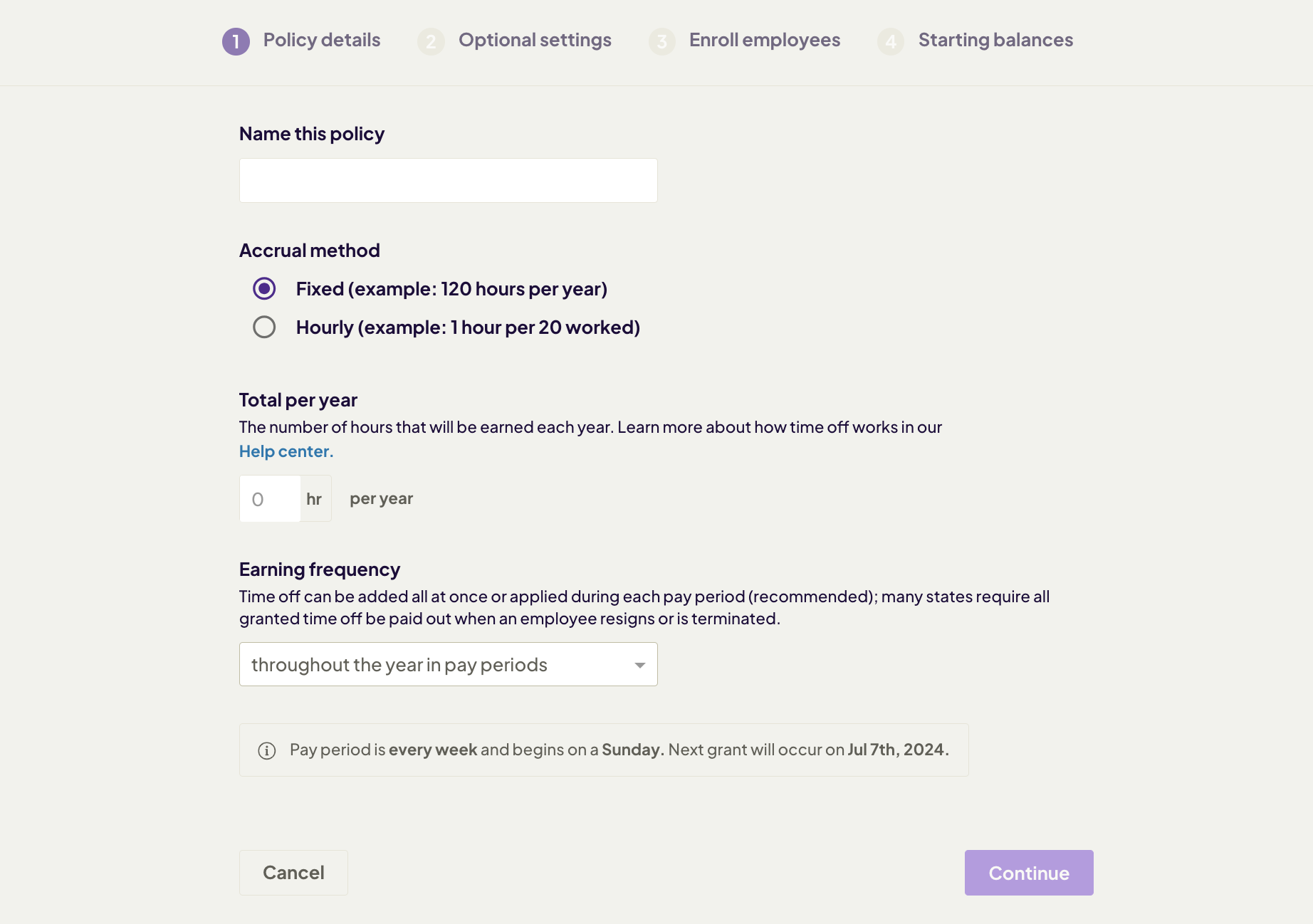Switch to the Optional settings step
The image size is (1313, 924).
click(535, 40)
